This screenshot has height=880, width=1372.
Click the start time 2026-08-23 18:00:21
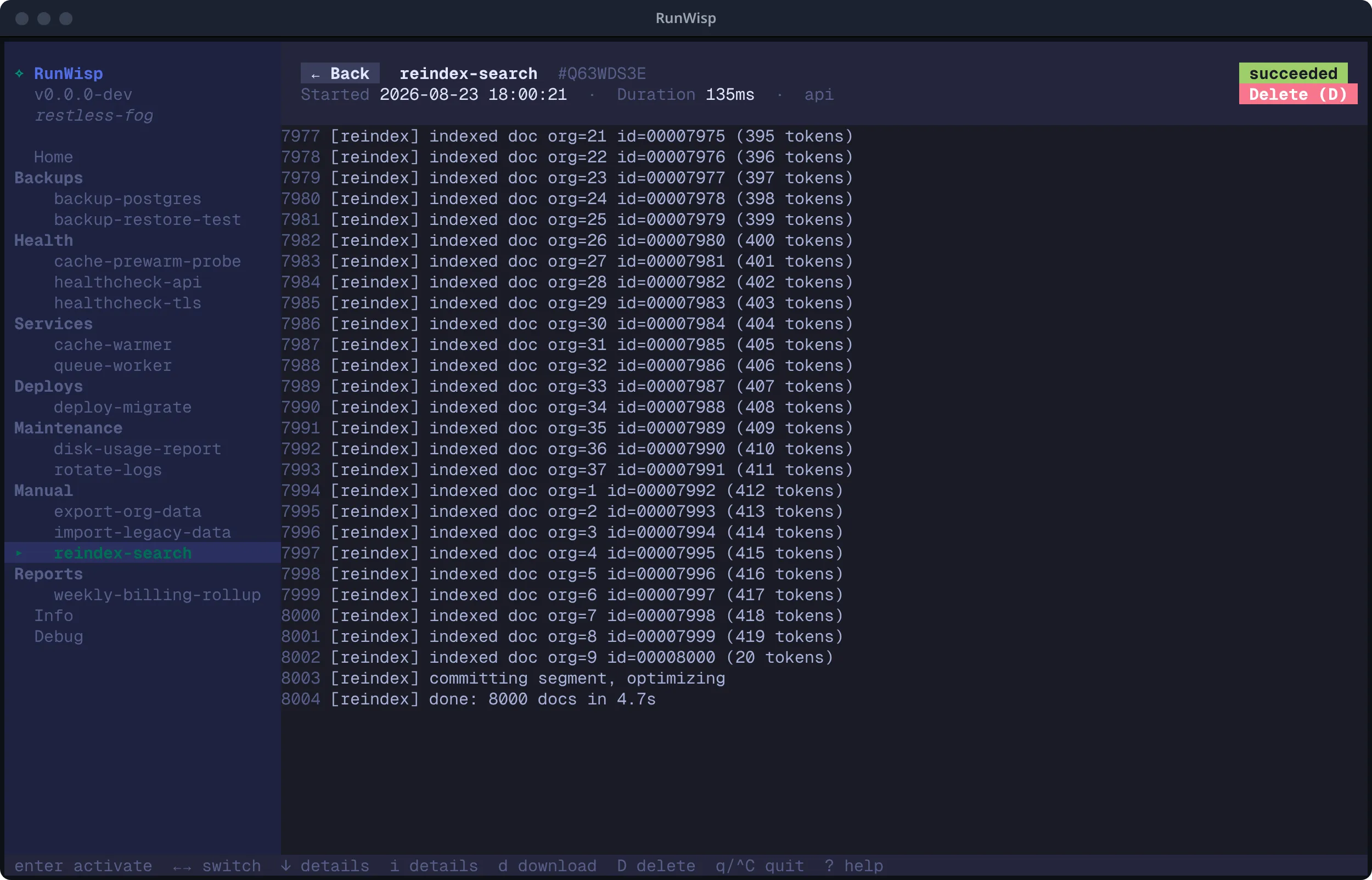click(473, 94)
